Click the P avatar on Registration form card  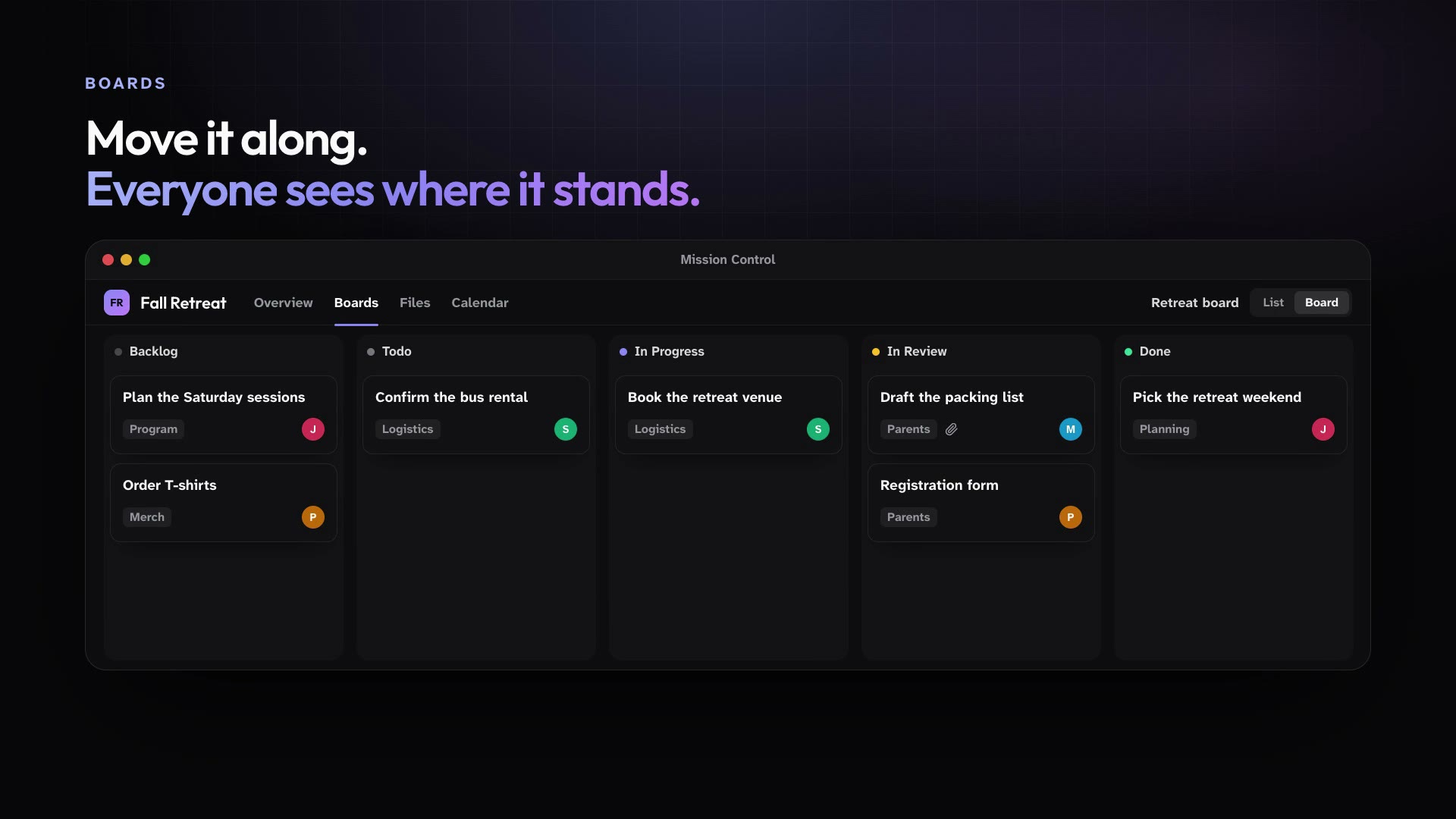pyautogui.click(x=1071, y=517)
